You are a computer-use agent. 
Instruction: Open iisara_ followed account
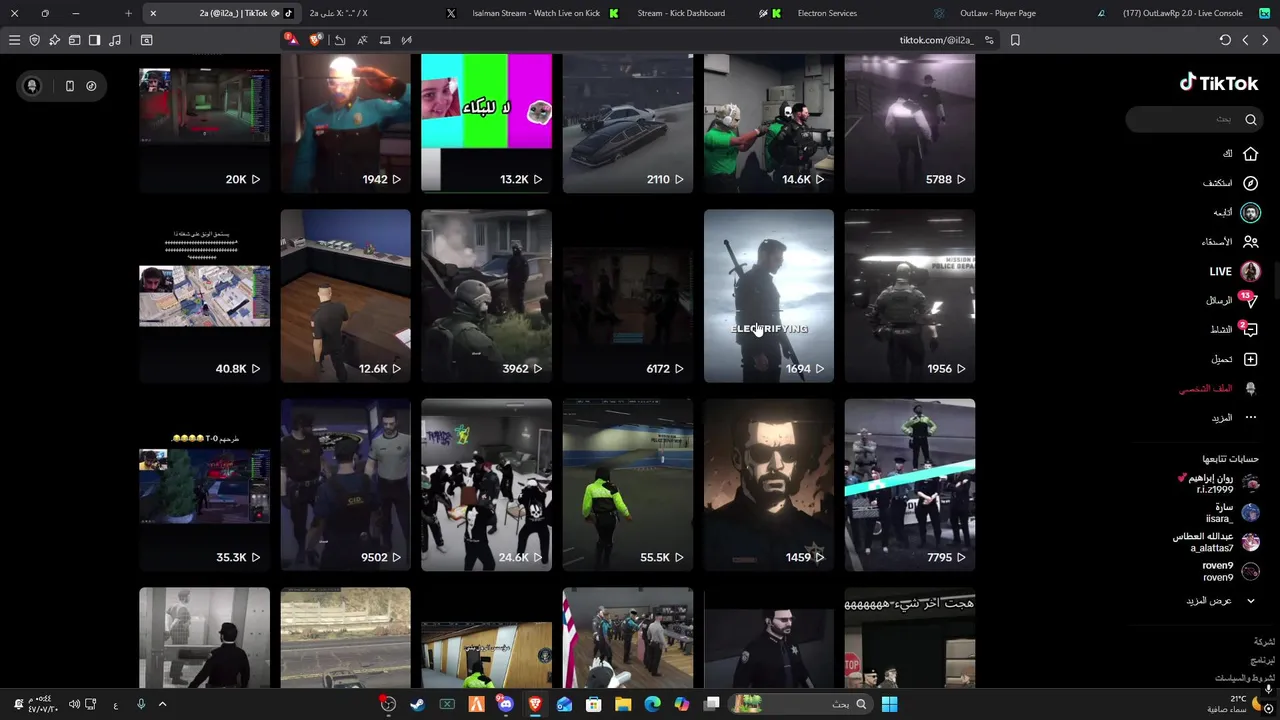[x=1231, y=513]
